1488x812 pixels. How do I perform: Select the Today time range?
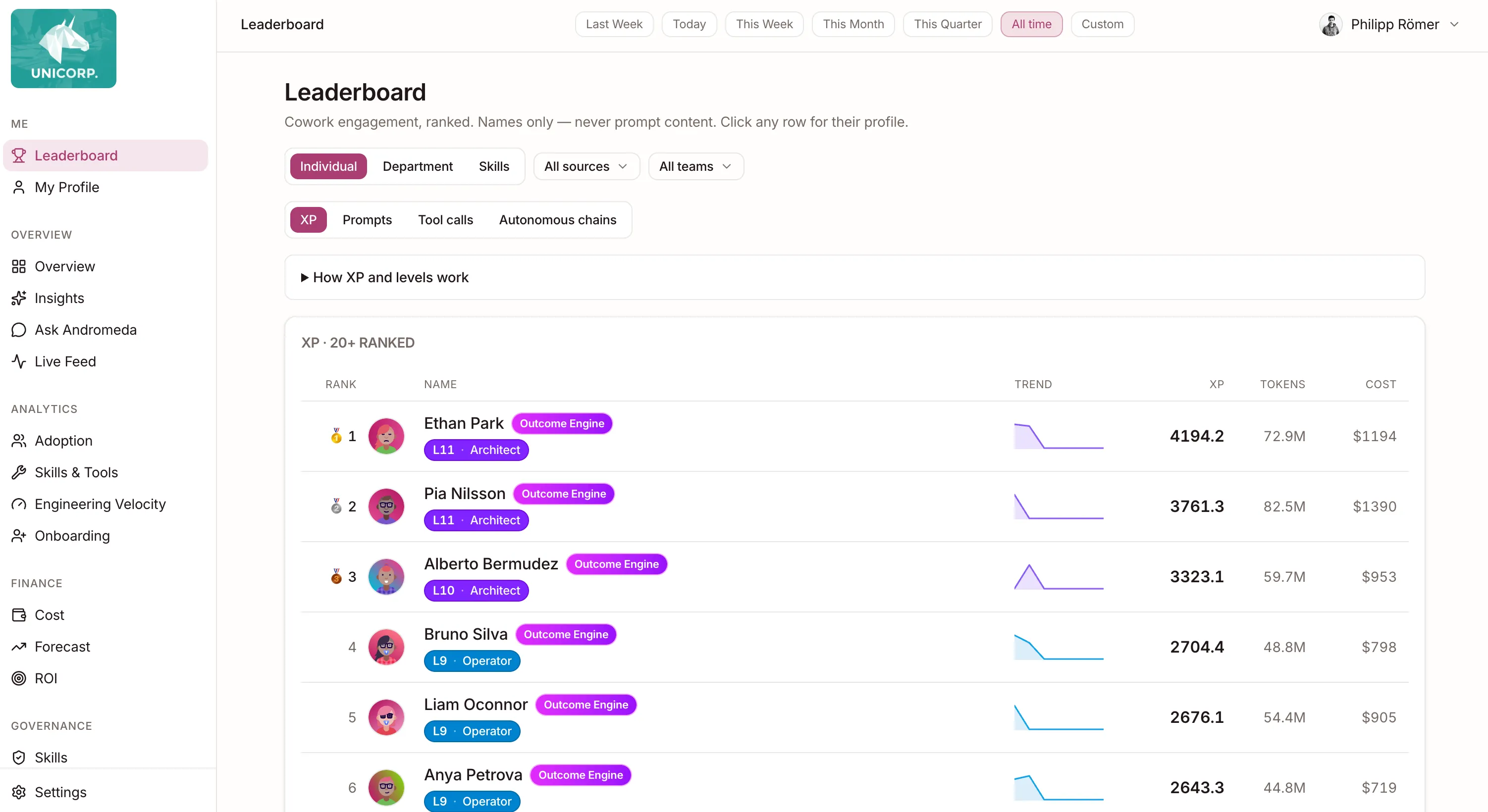tap(689, 24)
